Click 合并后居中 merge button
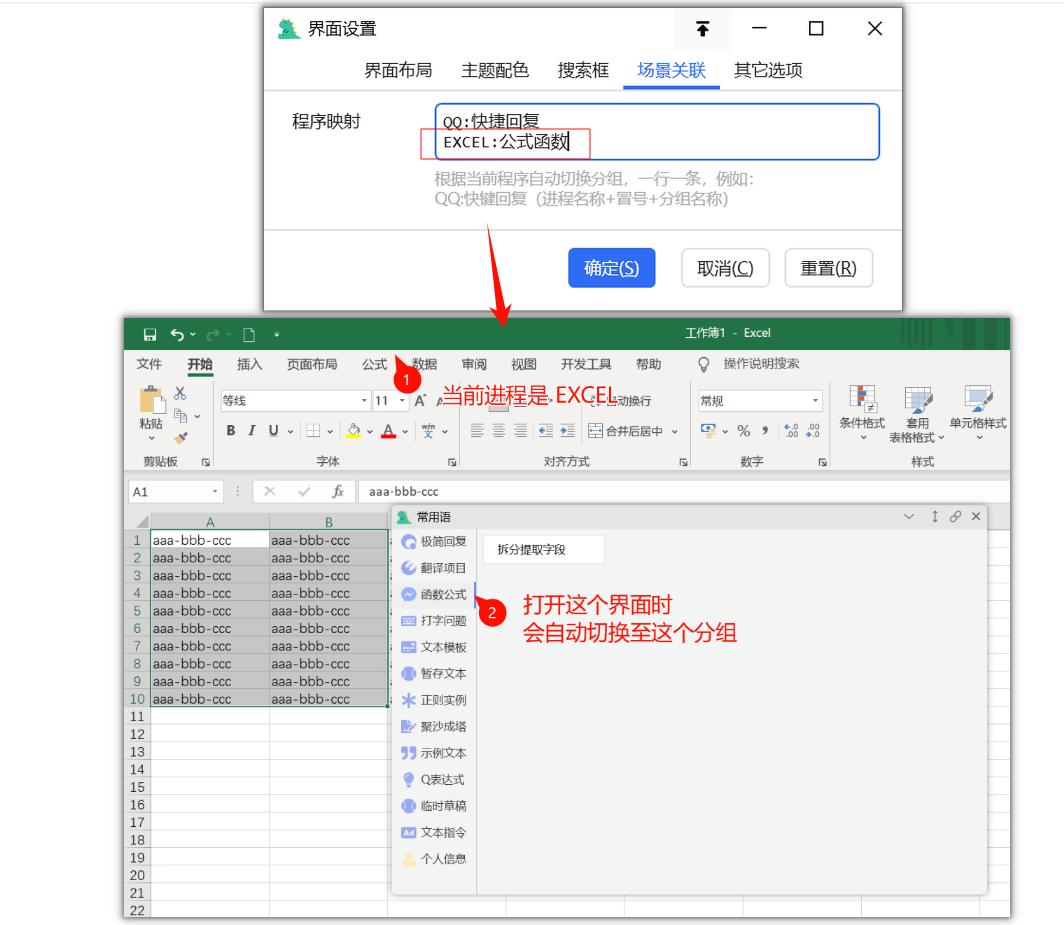The width and height of the screenshot is (1064, 925). (626, 430)
